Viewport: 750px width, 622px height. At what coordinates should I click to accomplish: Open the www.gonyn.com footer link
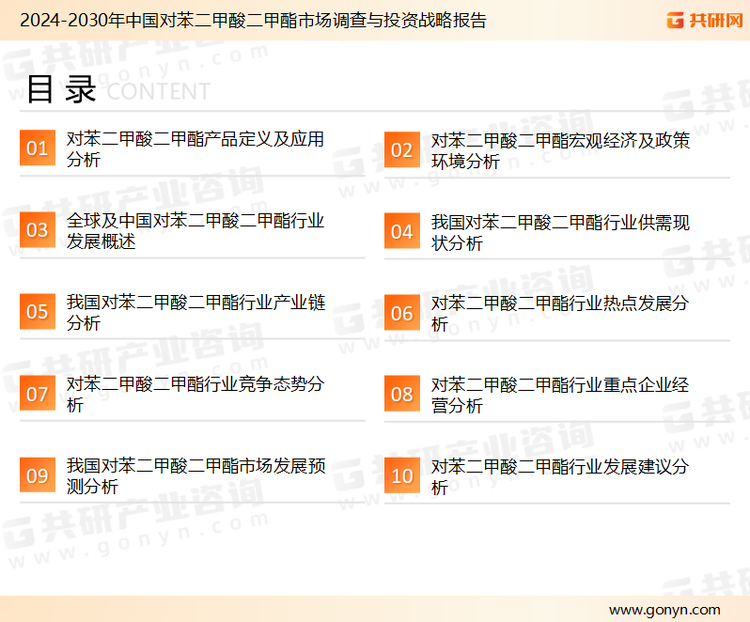pyautogui.click(x=664, y=610)
